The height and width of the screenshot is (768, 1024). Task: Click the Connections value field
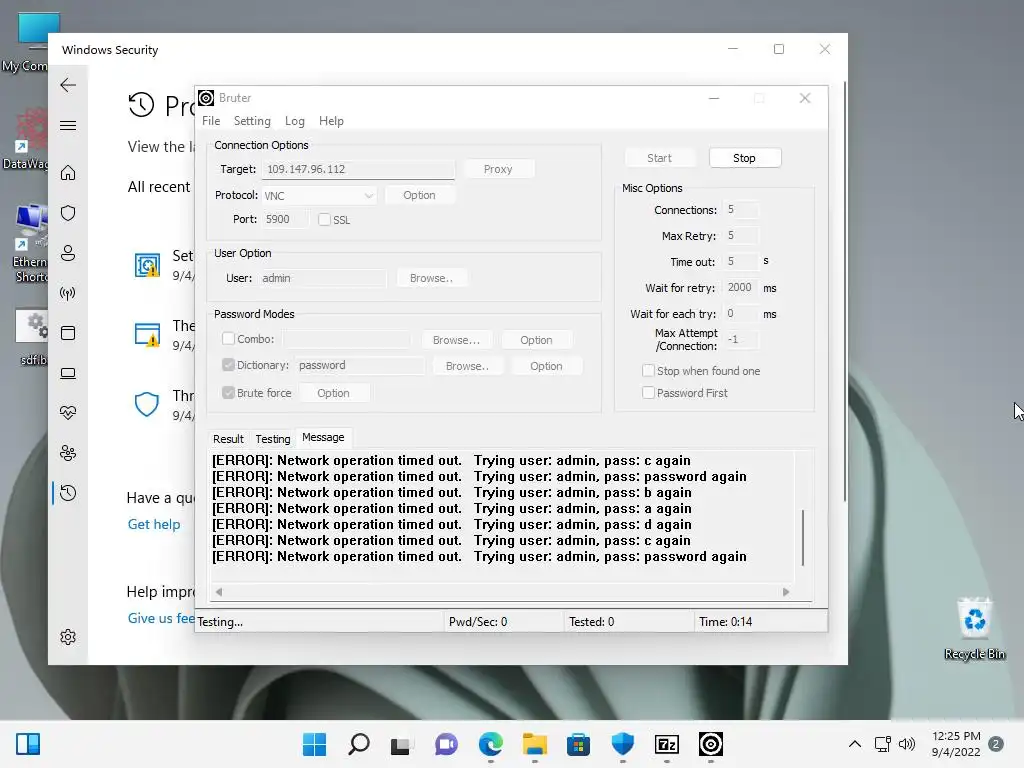pos(741,210)
